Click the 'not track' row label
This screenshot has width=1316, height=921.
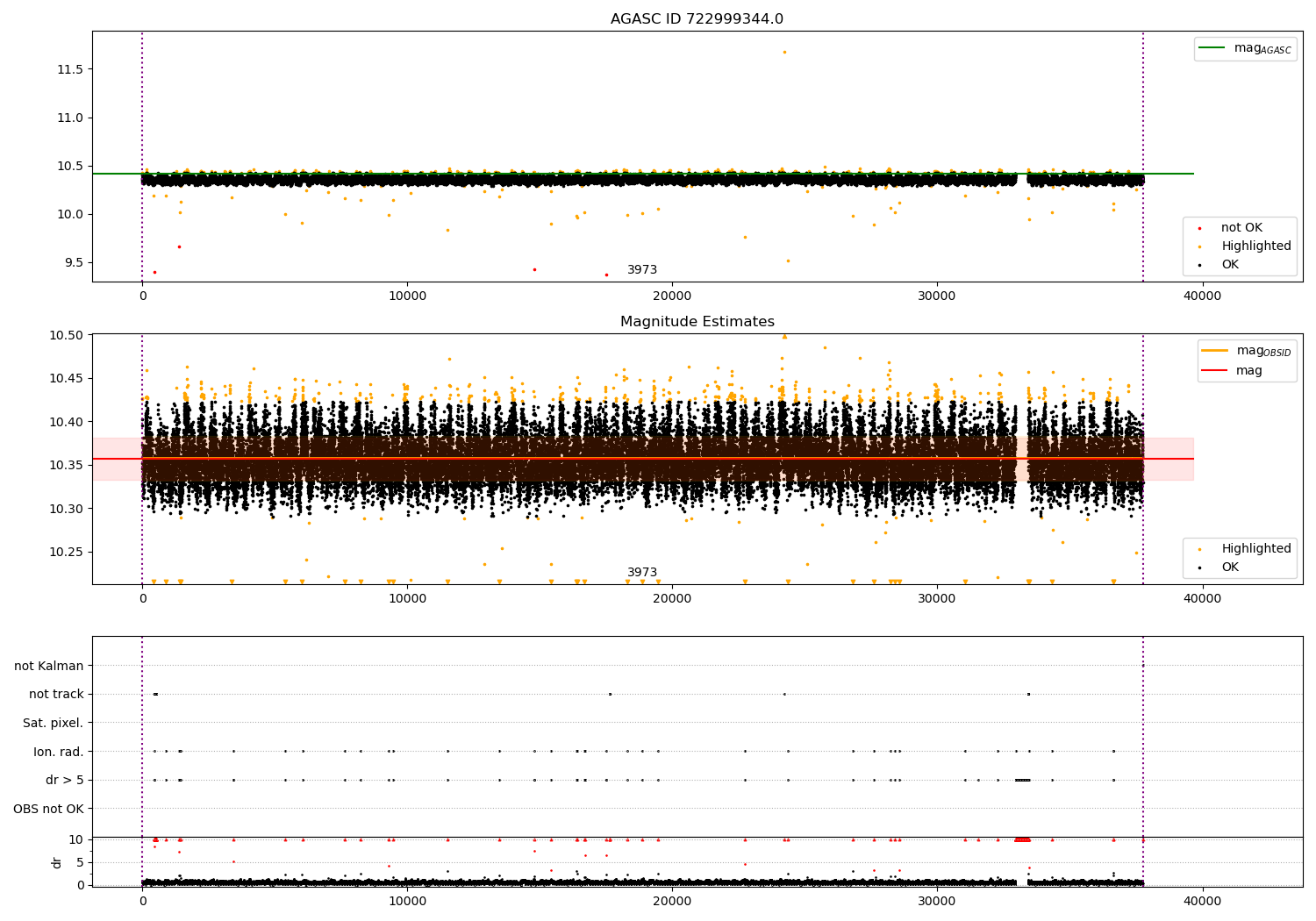pyautogui.click(x=56, y=695)
